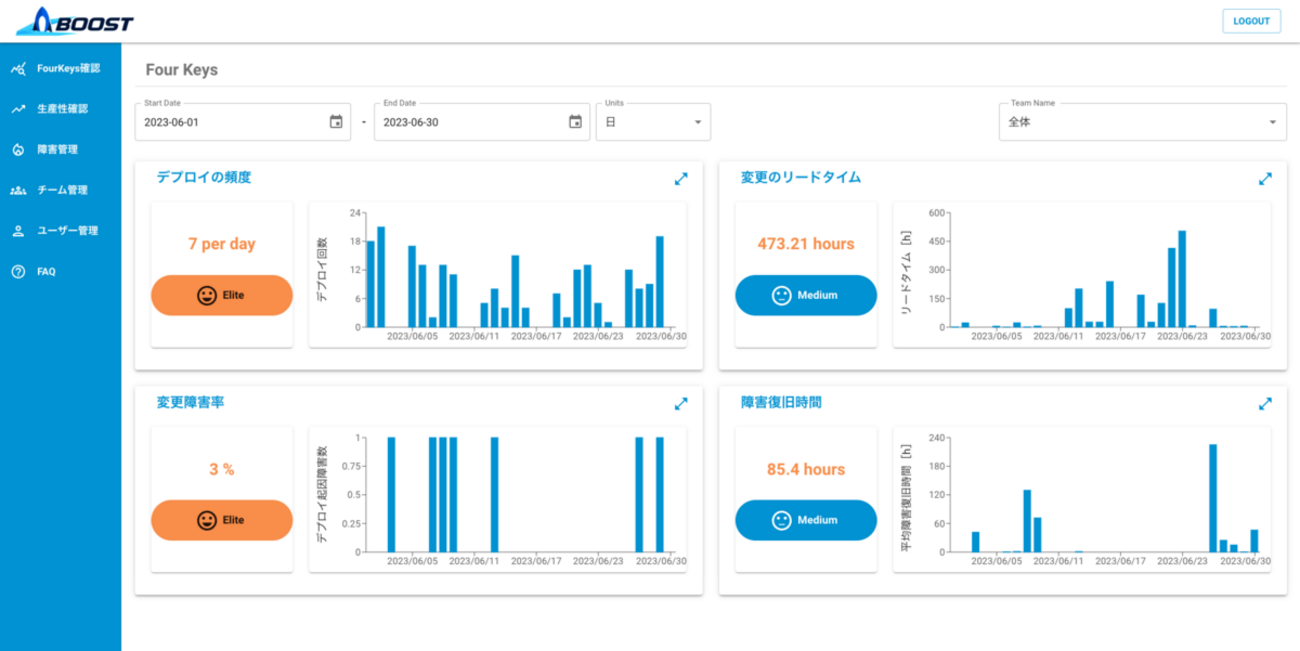Open ユーザー管理 sidebar entry
The image size is (1300, 651).
click(61, 230)
